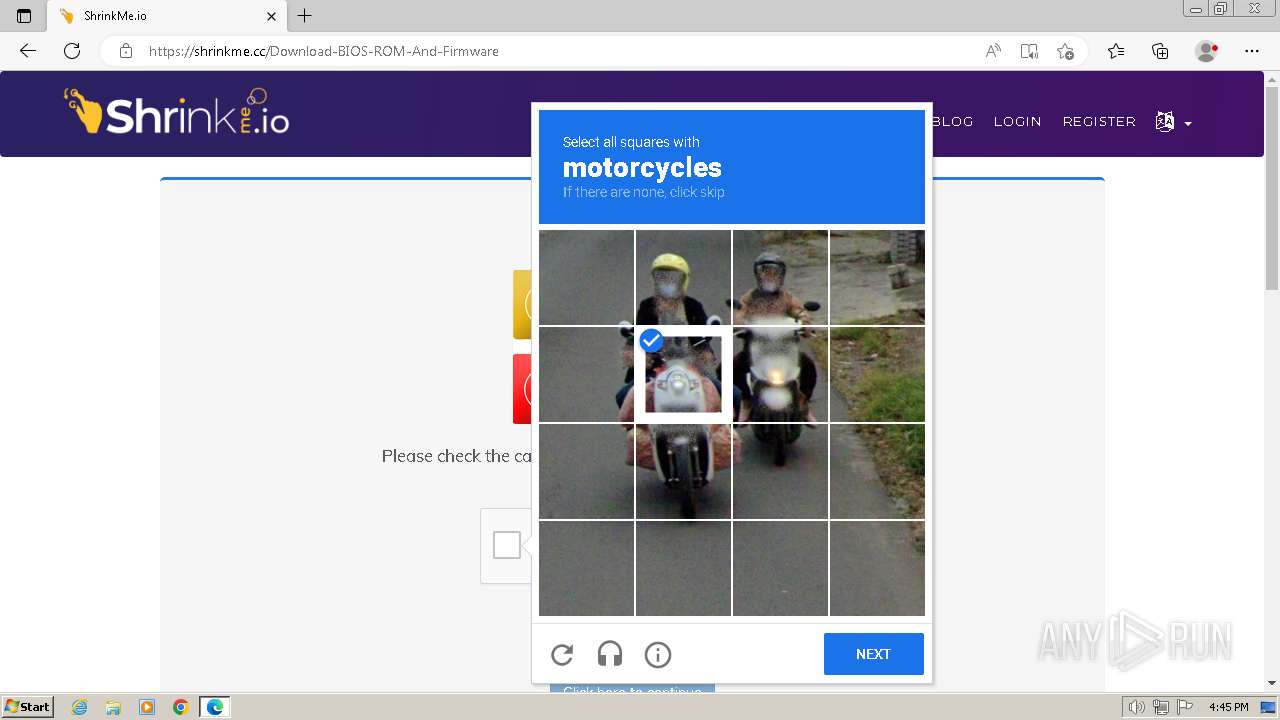Click the address bar URL
Image resolution: width=1280 pixels, height=720 pixels.
(x=323, y=51)
